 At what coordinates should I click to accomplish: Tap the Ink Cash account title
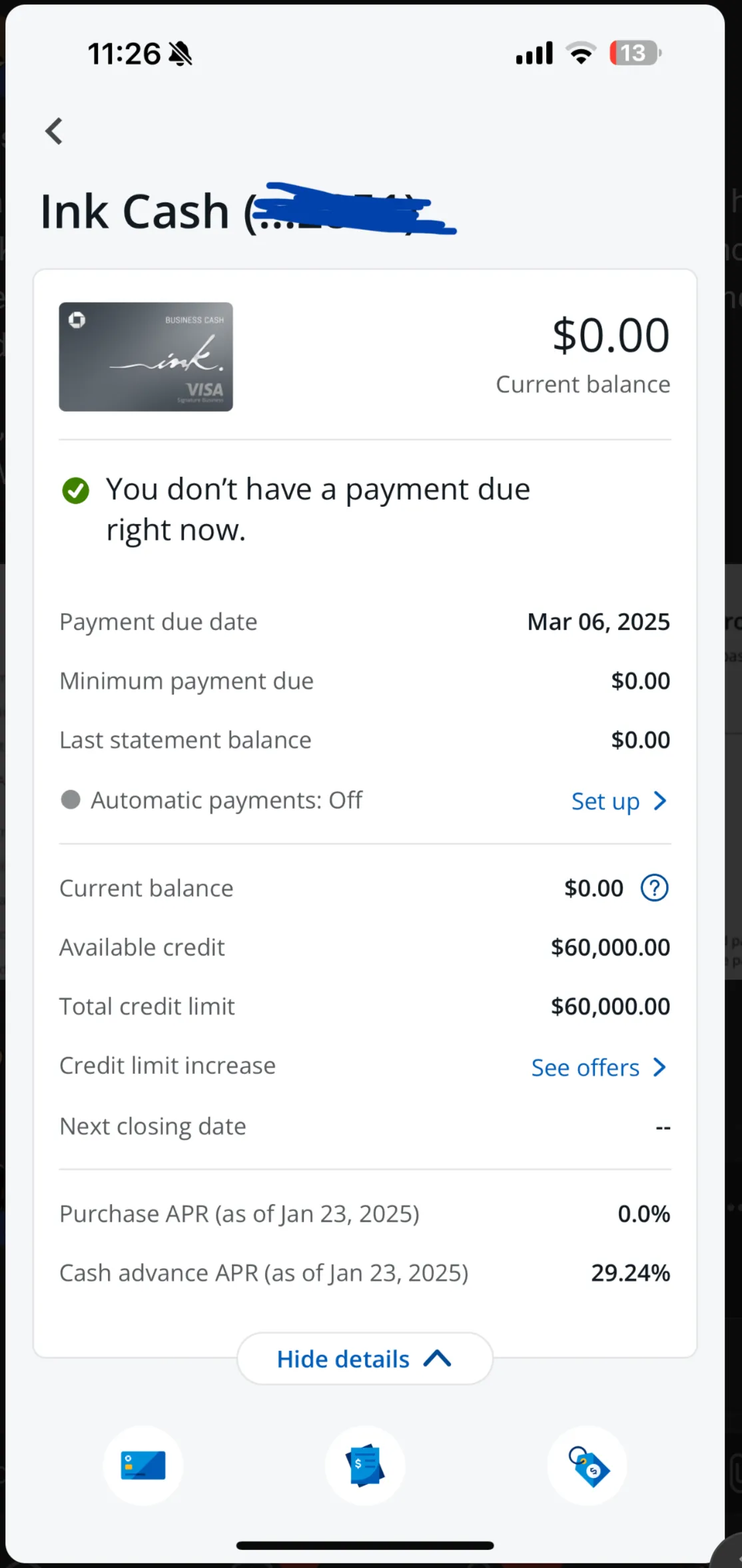click(135, 212)
